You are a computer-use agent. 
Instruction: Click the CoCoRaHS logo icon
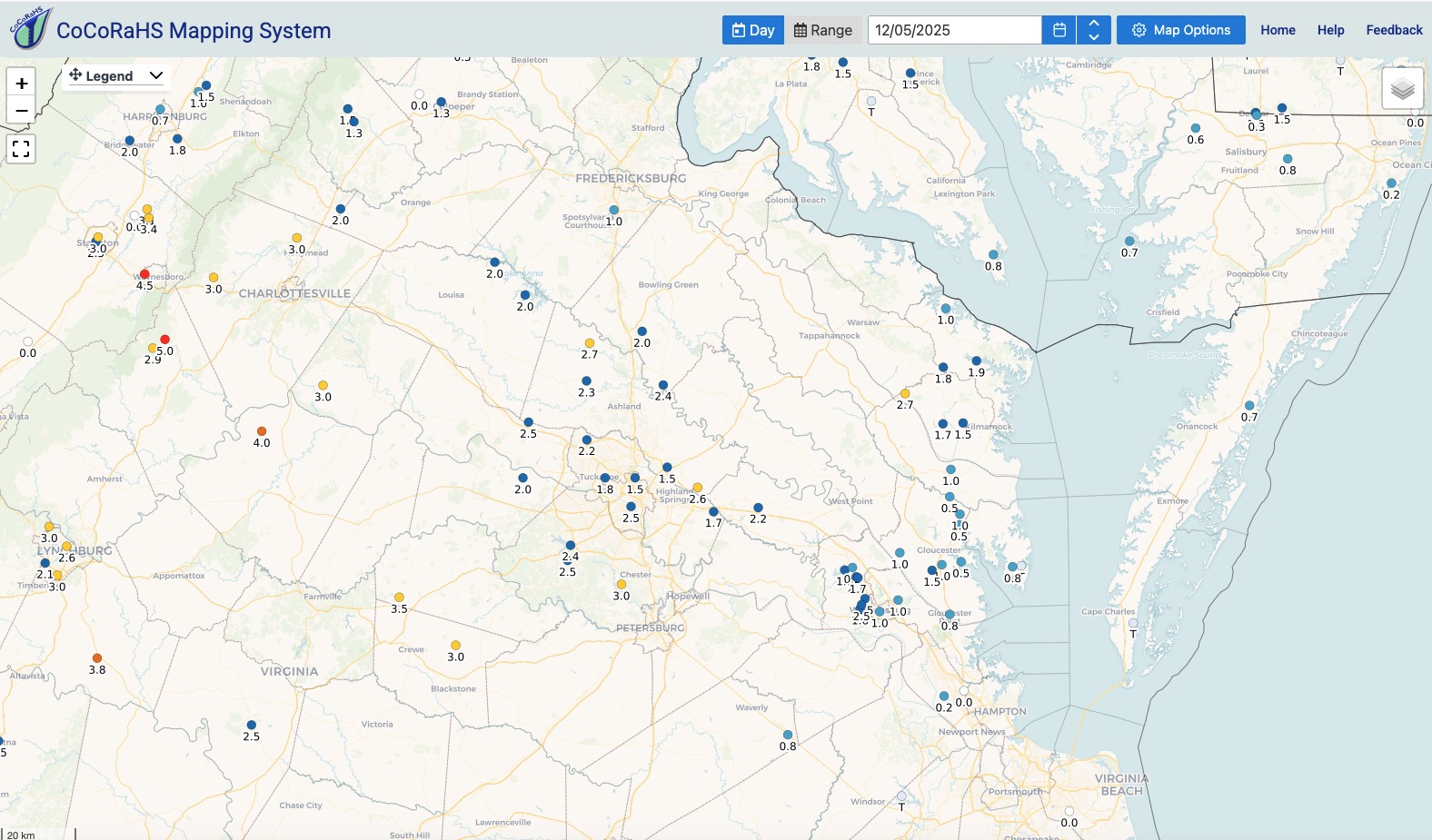pos(29,28)
